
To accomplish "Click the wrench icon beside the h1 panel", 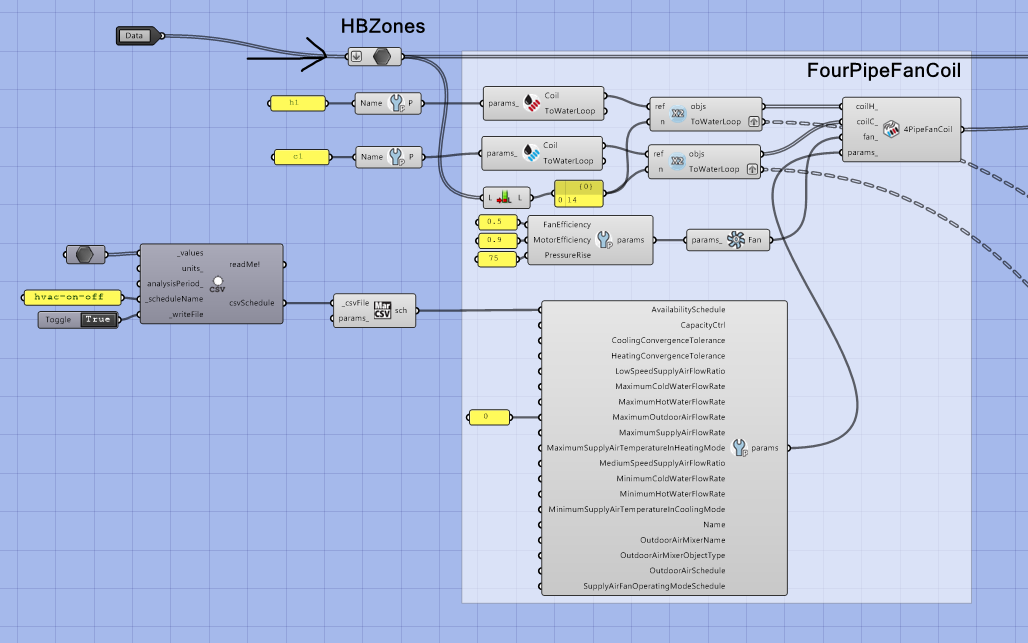I will [397, 103].
